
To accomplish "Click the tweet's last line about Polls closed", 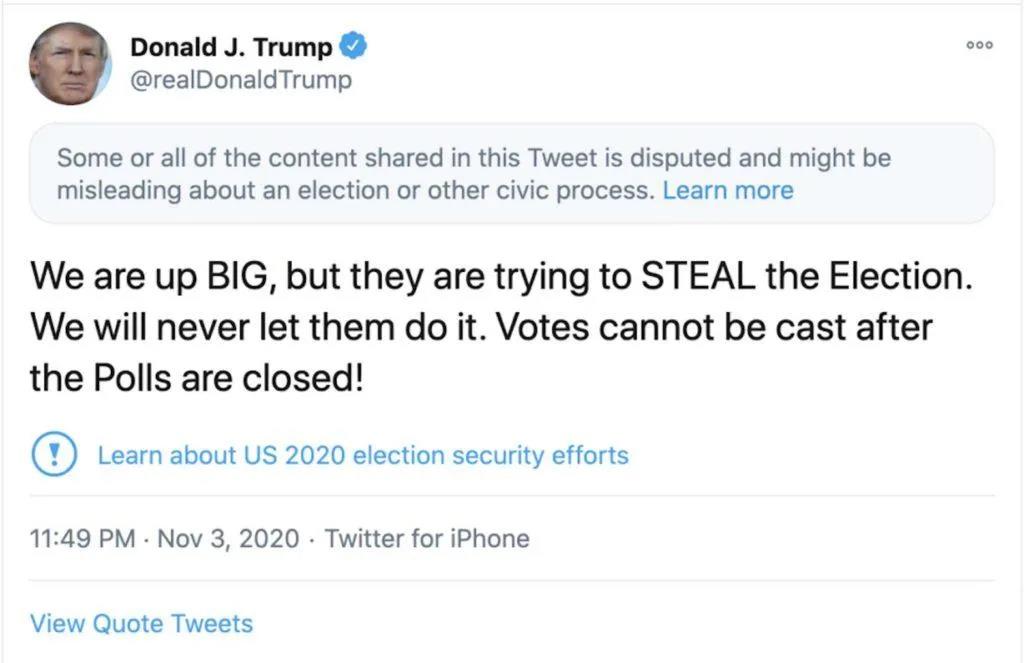I will tap(195, 380).
